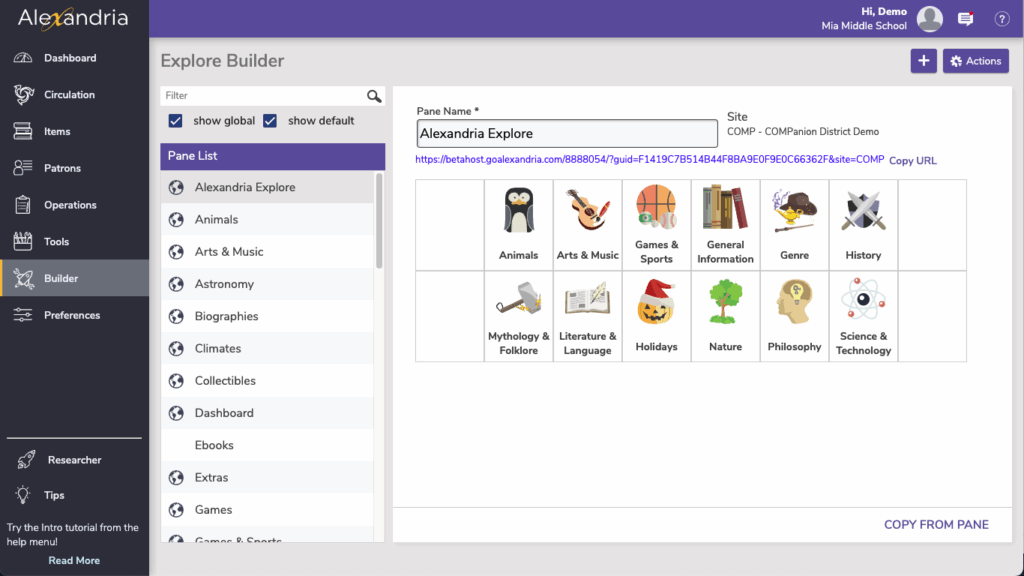Click the plus button to add pane
The image size is (1024, 576).
[923, 61]
